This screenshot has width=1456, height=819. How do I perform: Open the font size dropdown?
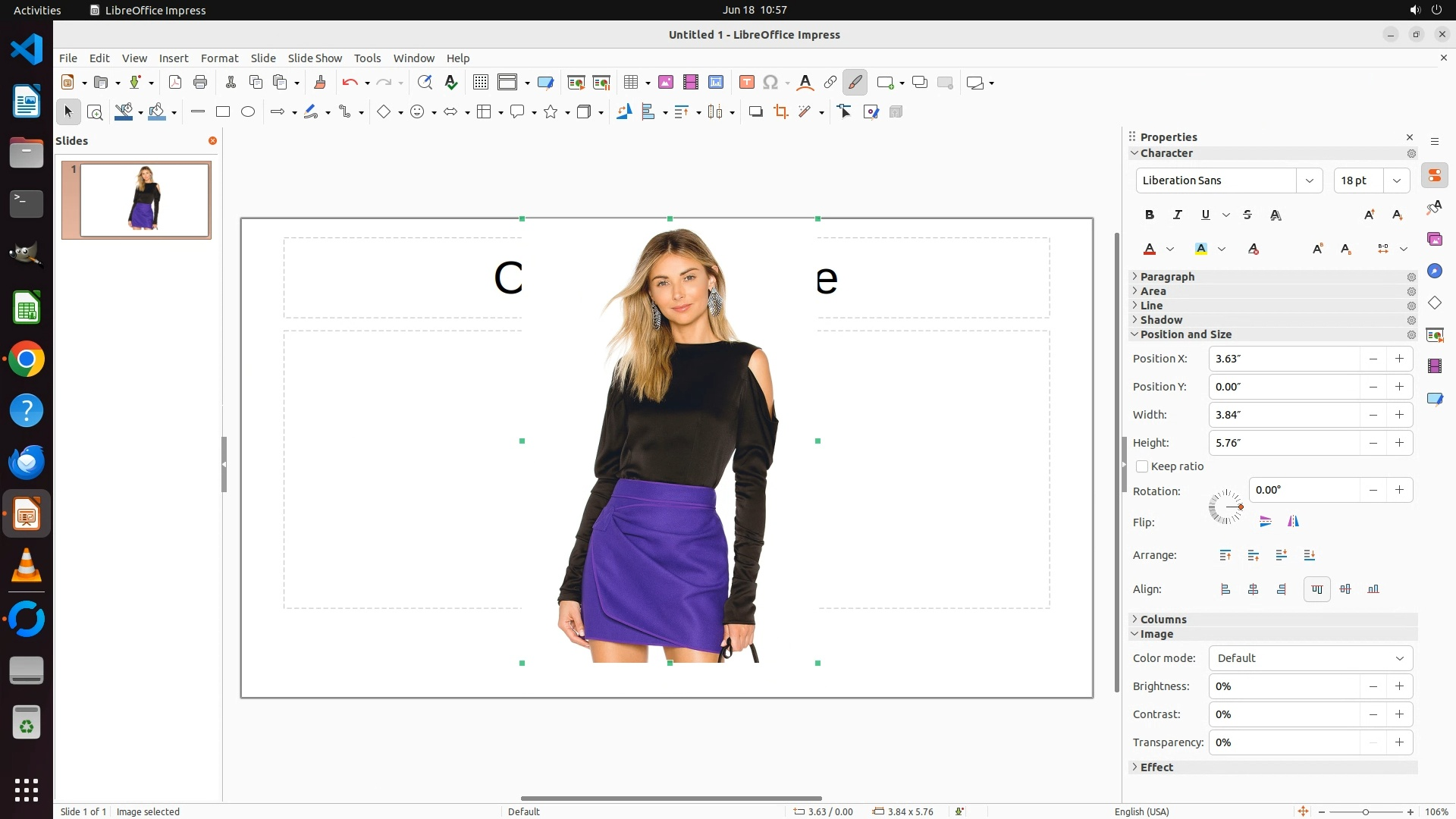(1396, 180)
